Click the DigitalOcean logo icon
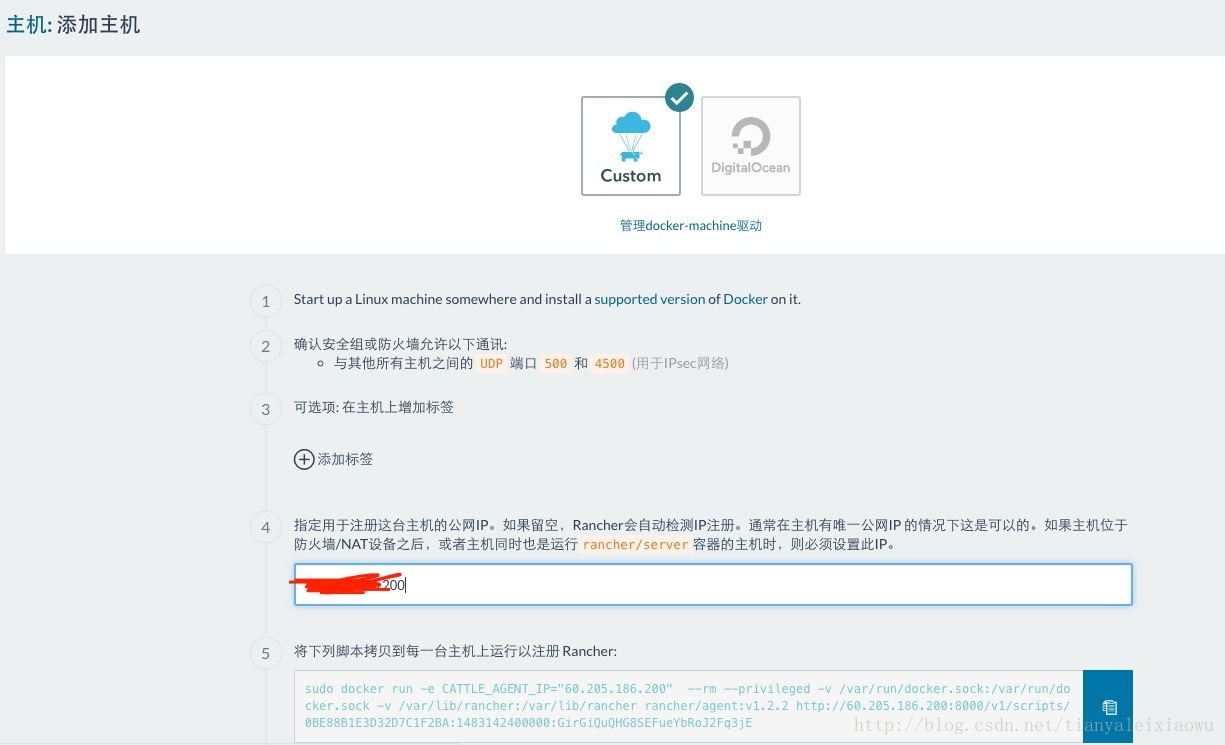This screenshot has height=745, width=1225. (x=751, y=136)
